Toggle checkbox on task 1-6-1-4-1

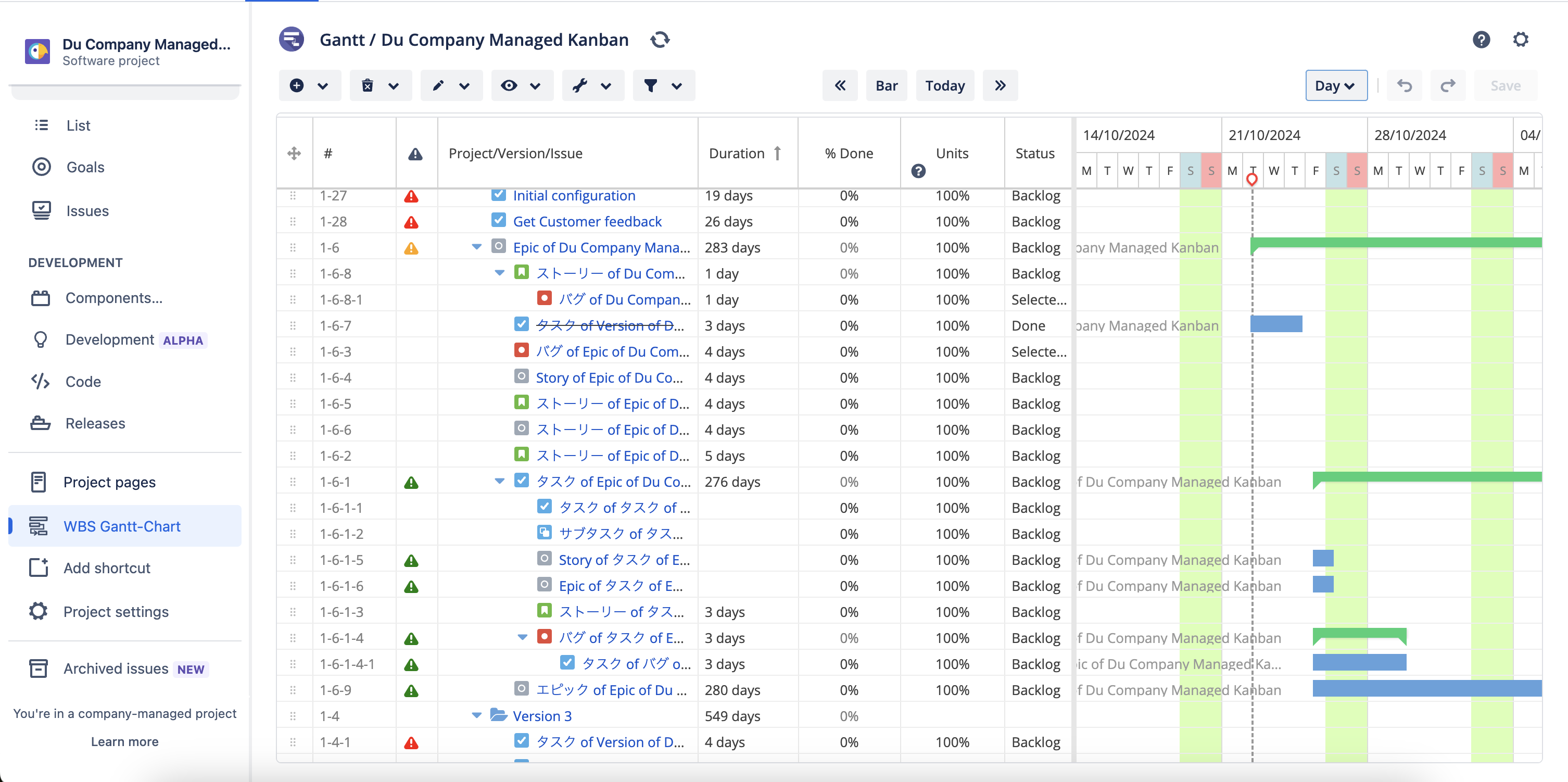(567, 662)
